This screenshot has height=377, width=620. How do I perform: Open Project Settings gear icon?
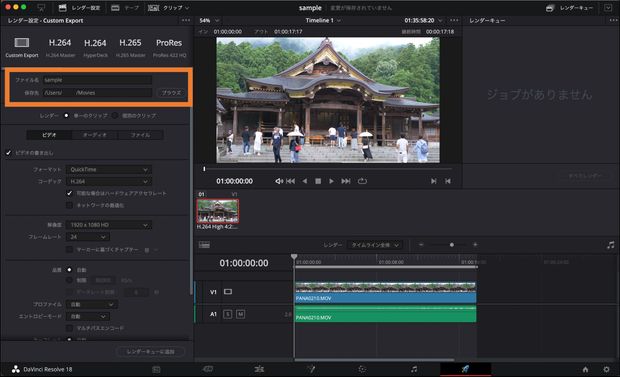(607, 369)
